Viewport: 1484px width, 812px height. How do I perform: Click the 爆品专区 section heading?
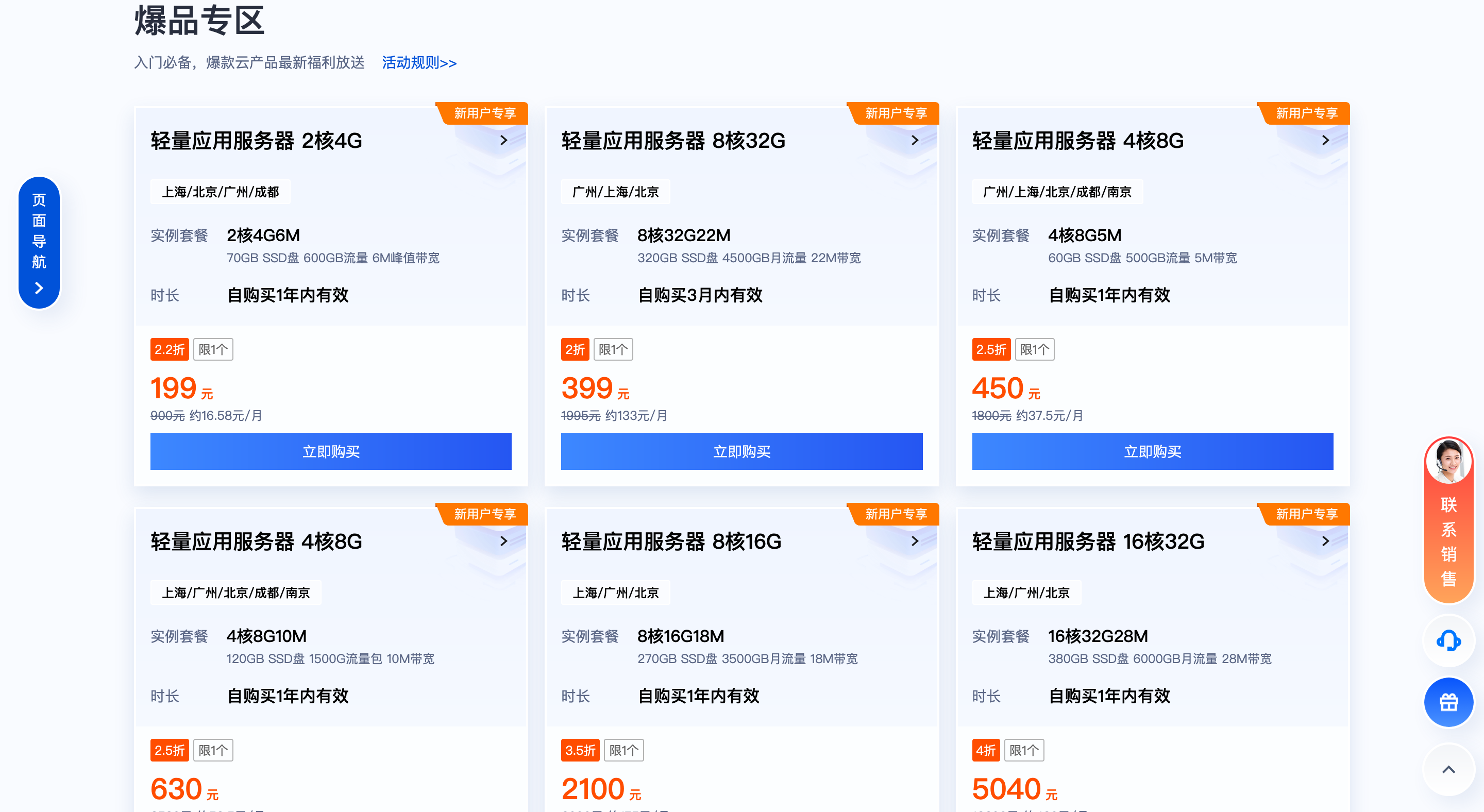pyautogui.click(x=199, y=21)
